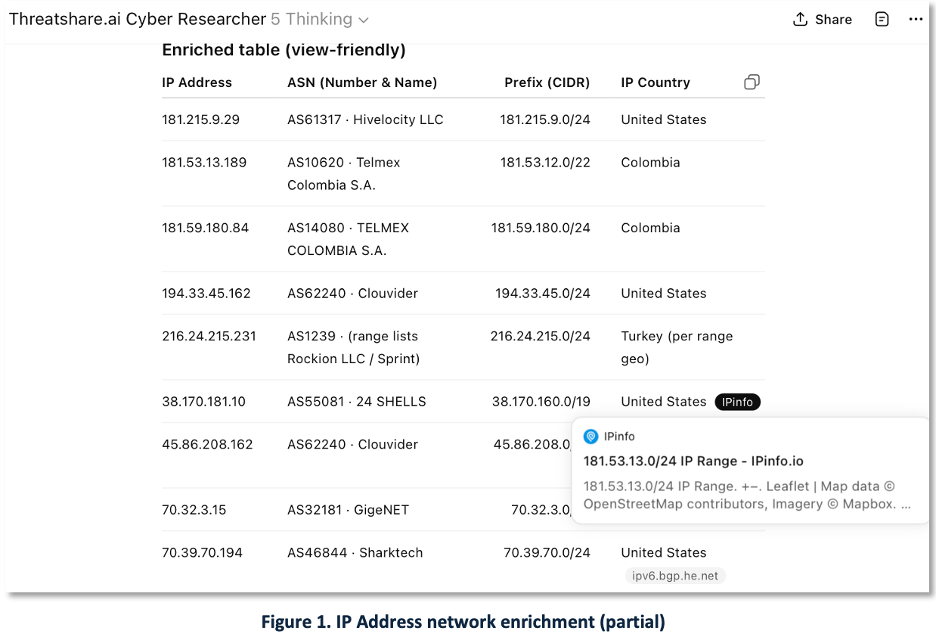
Task: Select the 194.33.45.0/24 prefix cell
Action: coord(543,293)
